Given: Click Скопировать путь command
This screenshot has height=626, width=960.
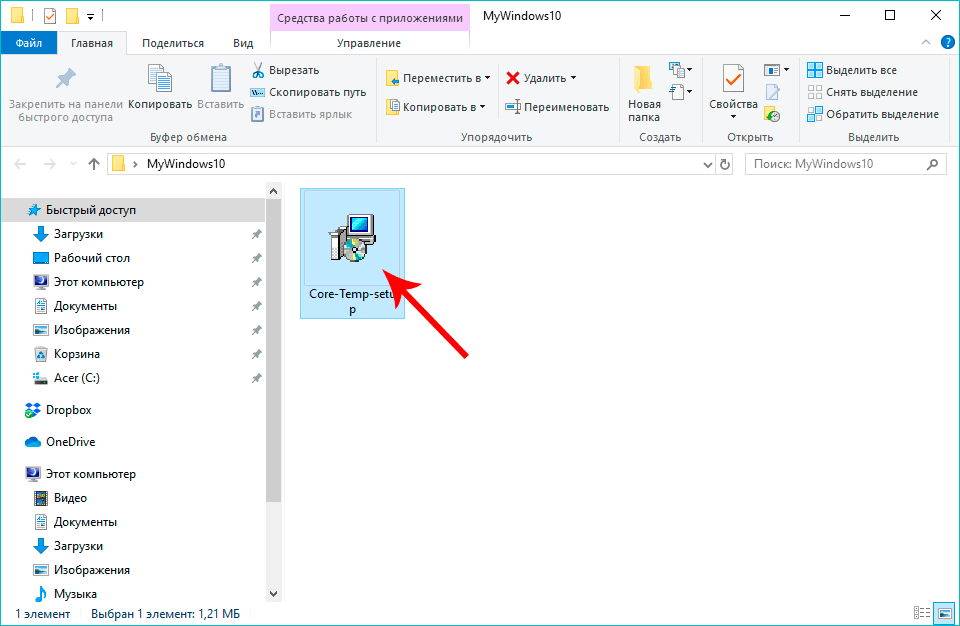Looking at the screenshot, I should click(x=309, y=92).
